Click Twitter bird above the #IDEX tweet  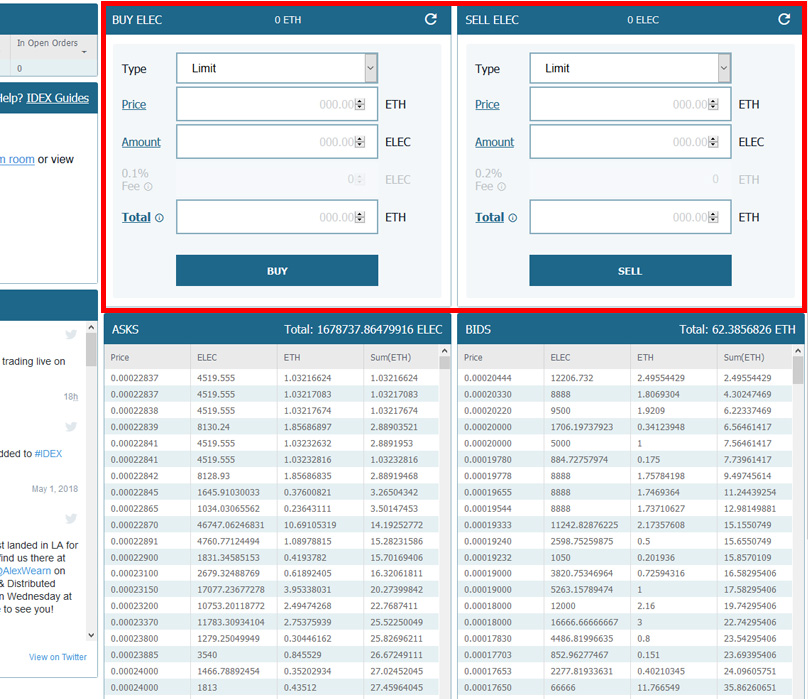coord(71,426)
